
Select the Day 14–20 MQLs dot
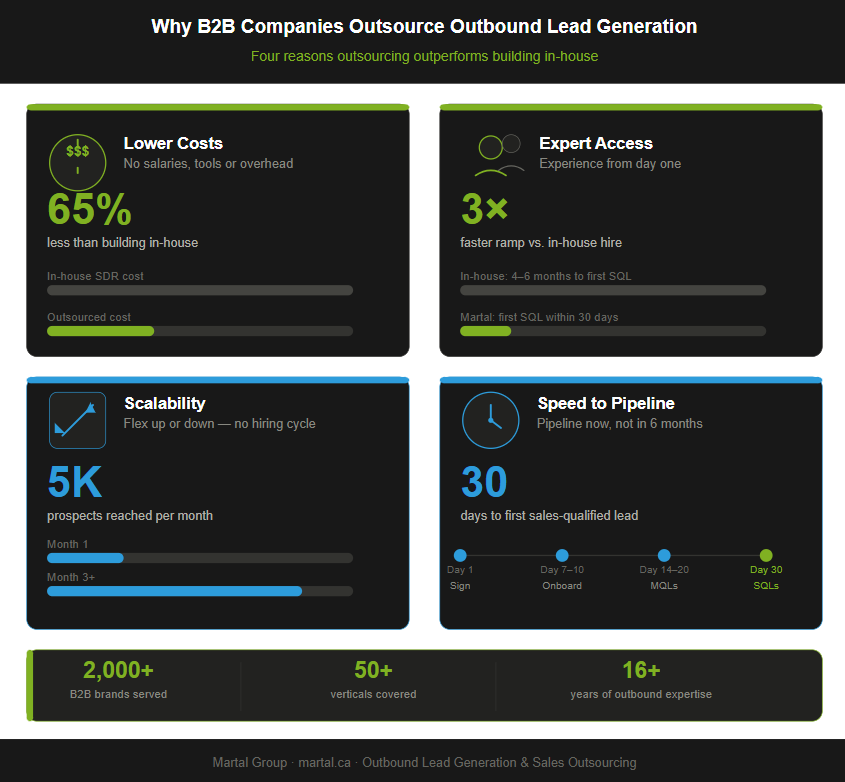(664, 555)
